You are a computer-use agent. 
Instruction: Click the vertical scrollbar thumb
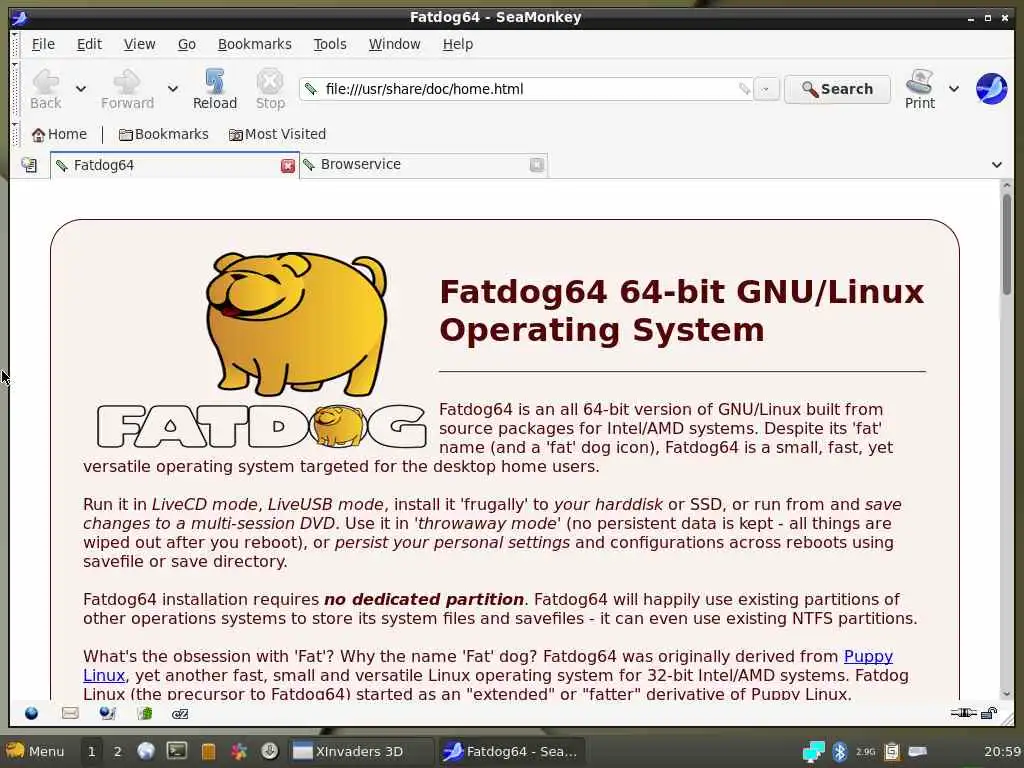(1006, 243)
